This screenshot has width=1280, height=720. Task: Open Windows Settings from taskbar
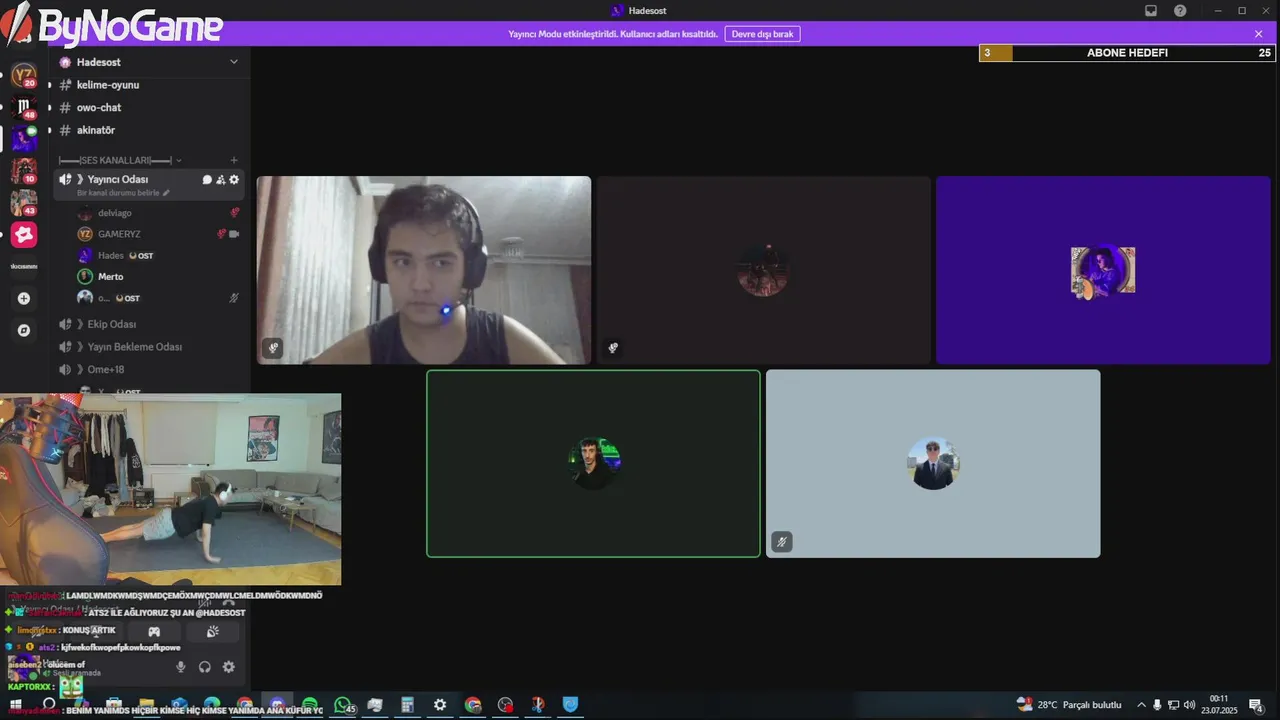pos(440,705)
